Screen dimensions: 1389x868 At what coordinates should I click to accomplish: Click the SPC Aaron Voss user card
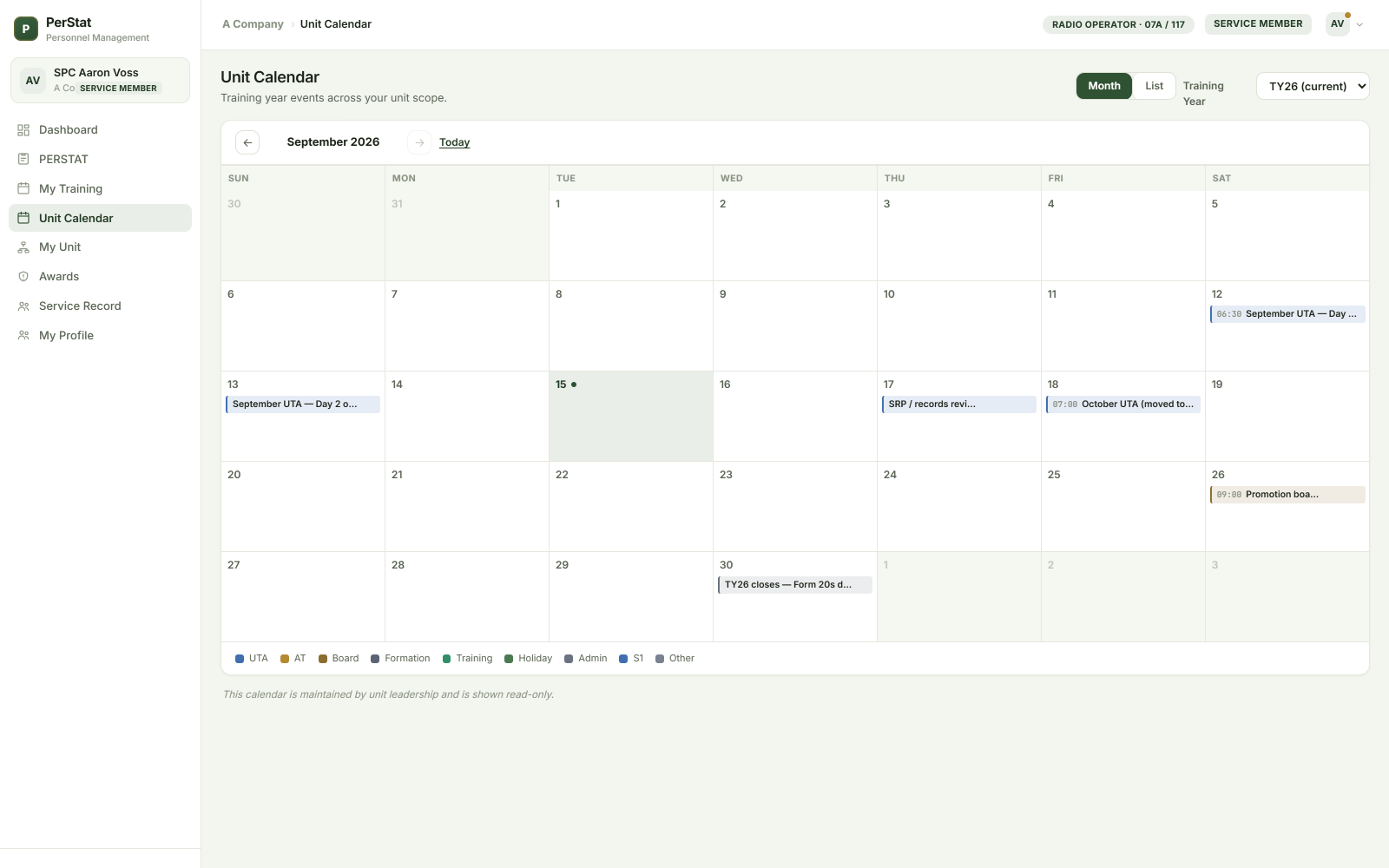[100, 81]
